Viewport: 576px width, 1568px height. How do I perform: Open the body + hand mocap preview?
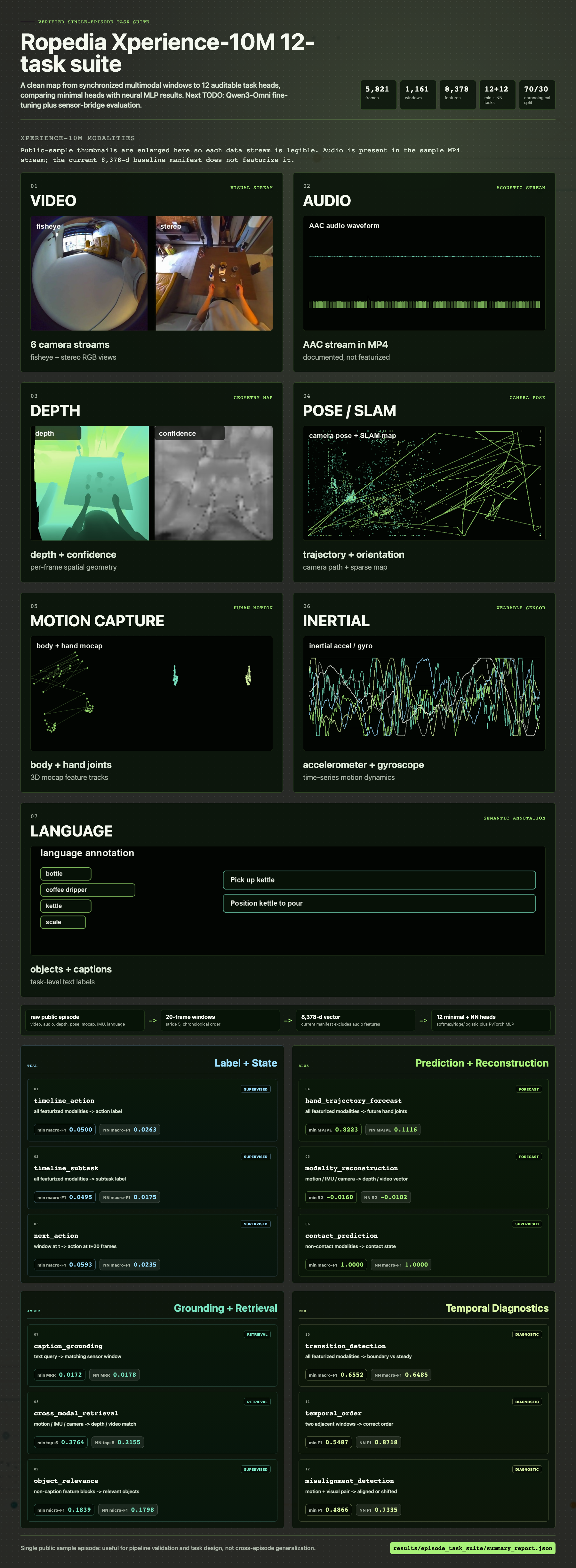coord(152,693)
